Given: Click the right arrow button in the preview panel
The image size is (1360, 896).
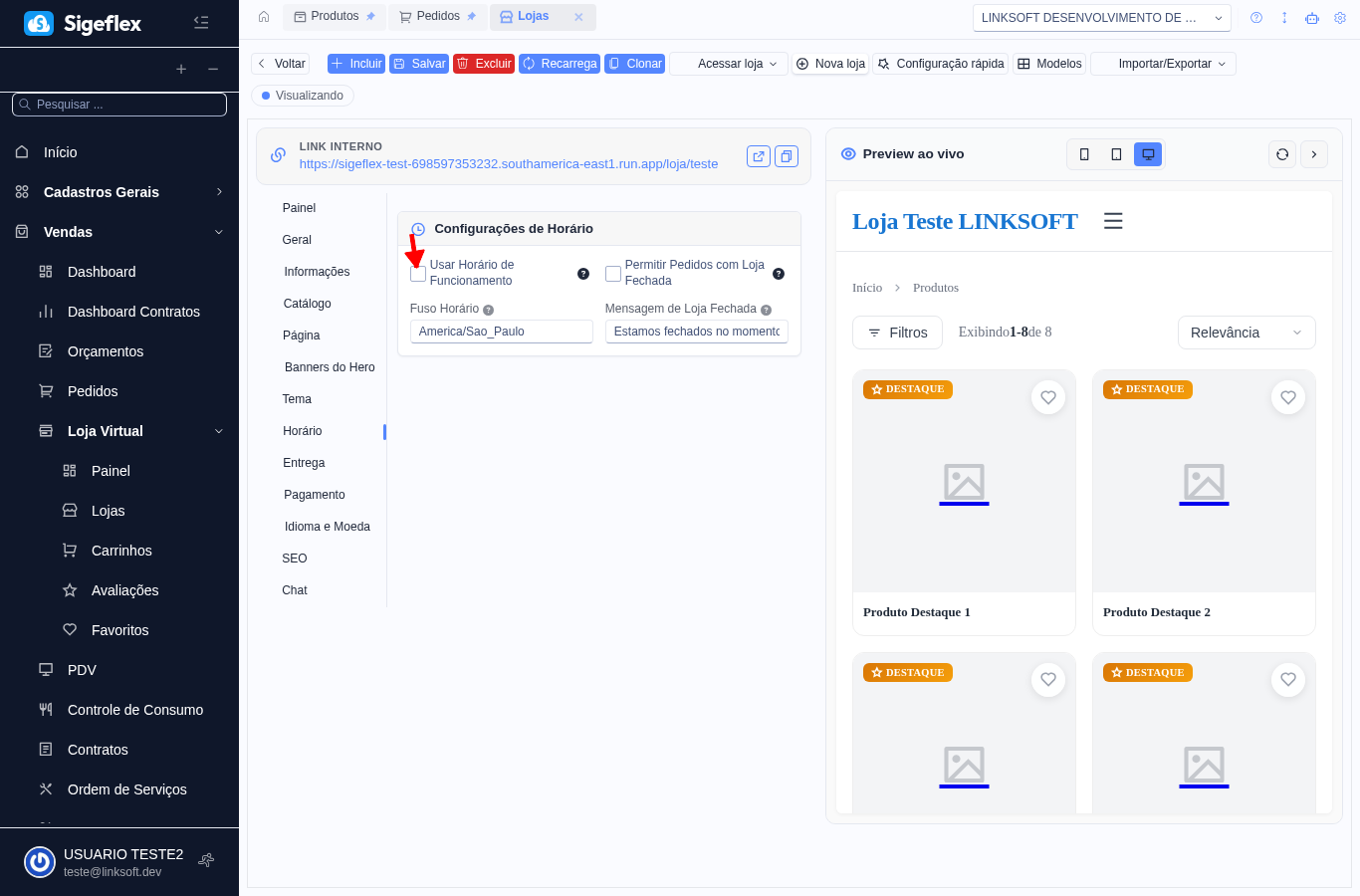Looking at the screenshot, I should [1314, 154].
